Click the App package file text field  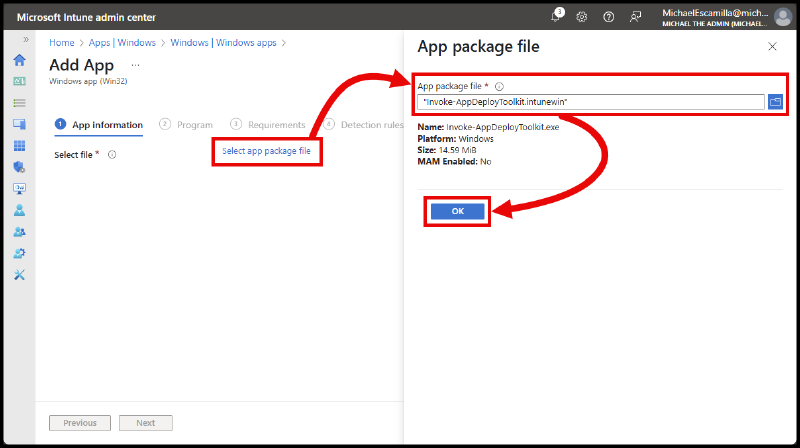click(x=590, y=102)
